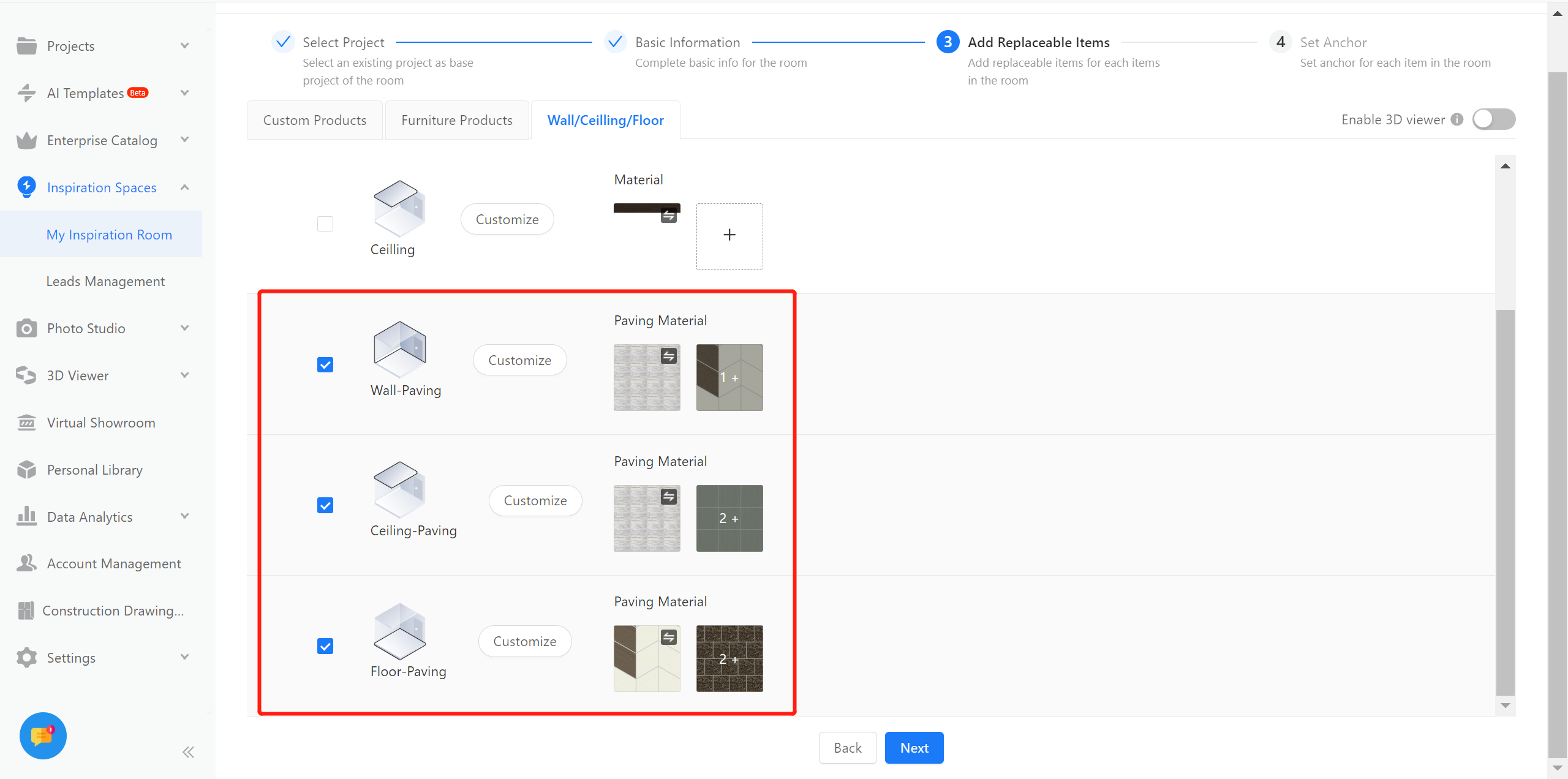Screen dimensions: 1568x779
Task: Click swap icon on Ceilling material swatch
Action: [669, 216]
